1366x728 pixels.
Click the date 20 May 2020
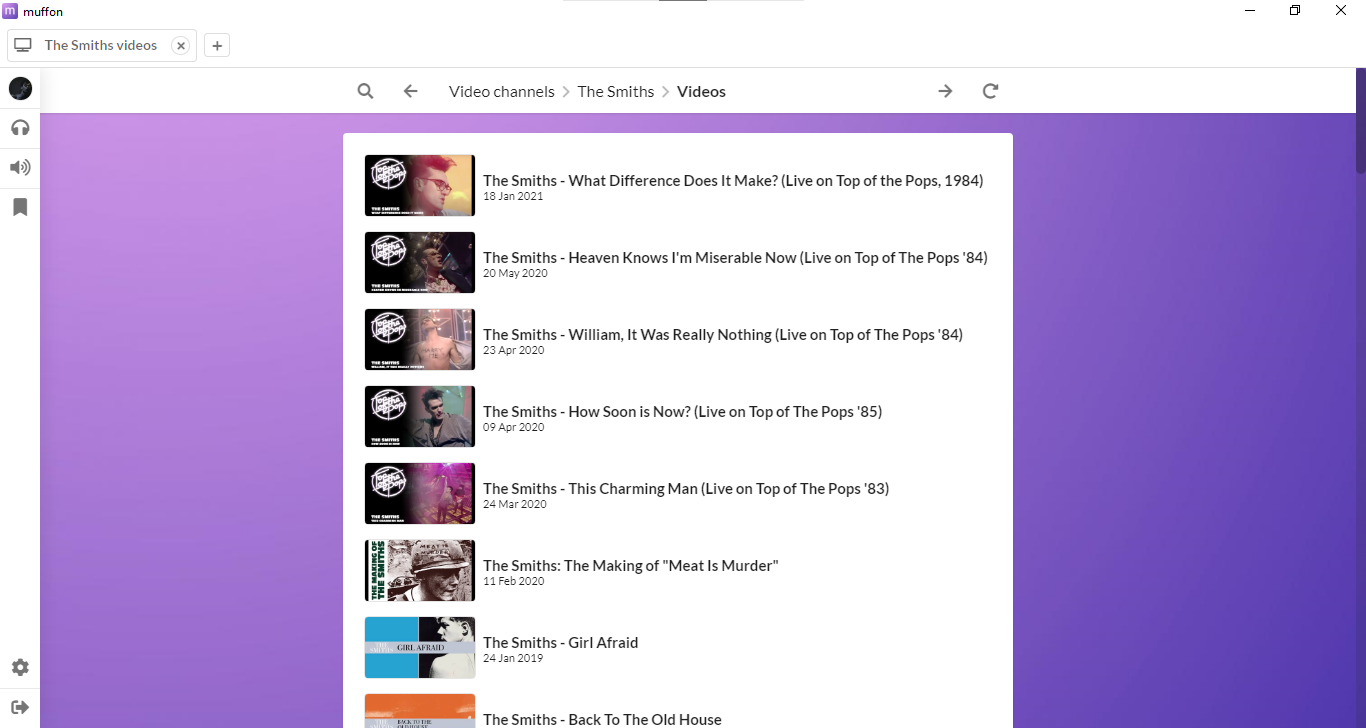(x=515, y=274)
